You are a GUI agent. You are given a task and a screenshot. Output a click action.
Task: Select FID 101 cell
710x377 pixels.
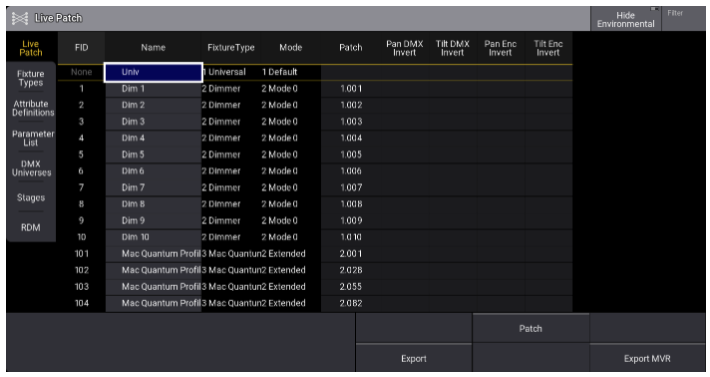coord(82,254)
